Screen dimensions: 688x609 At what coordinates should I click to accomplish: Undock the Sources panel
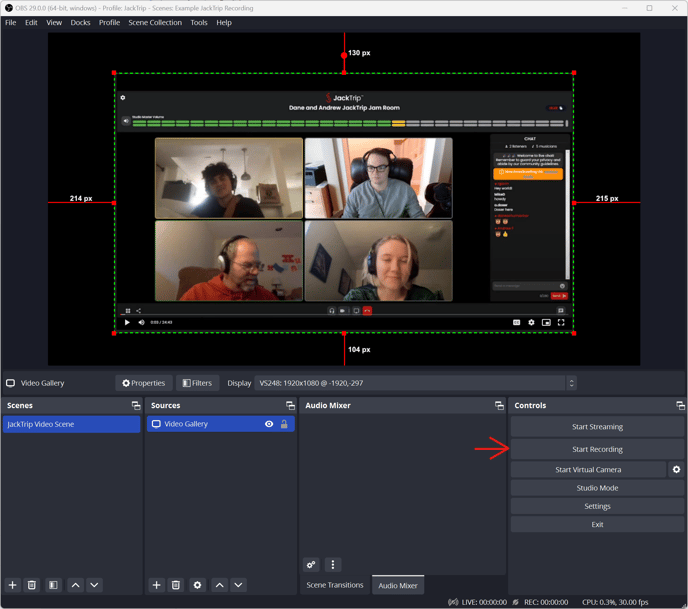pos(290,405)
